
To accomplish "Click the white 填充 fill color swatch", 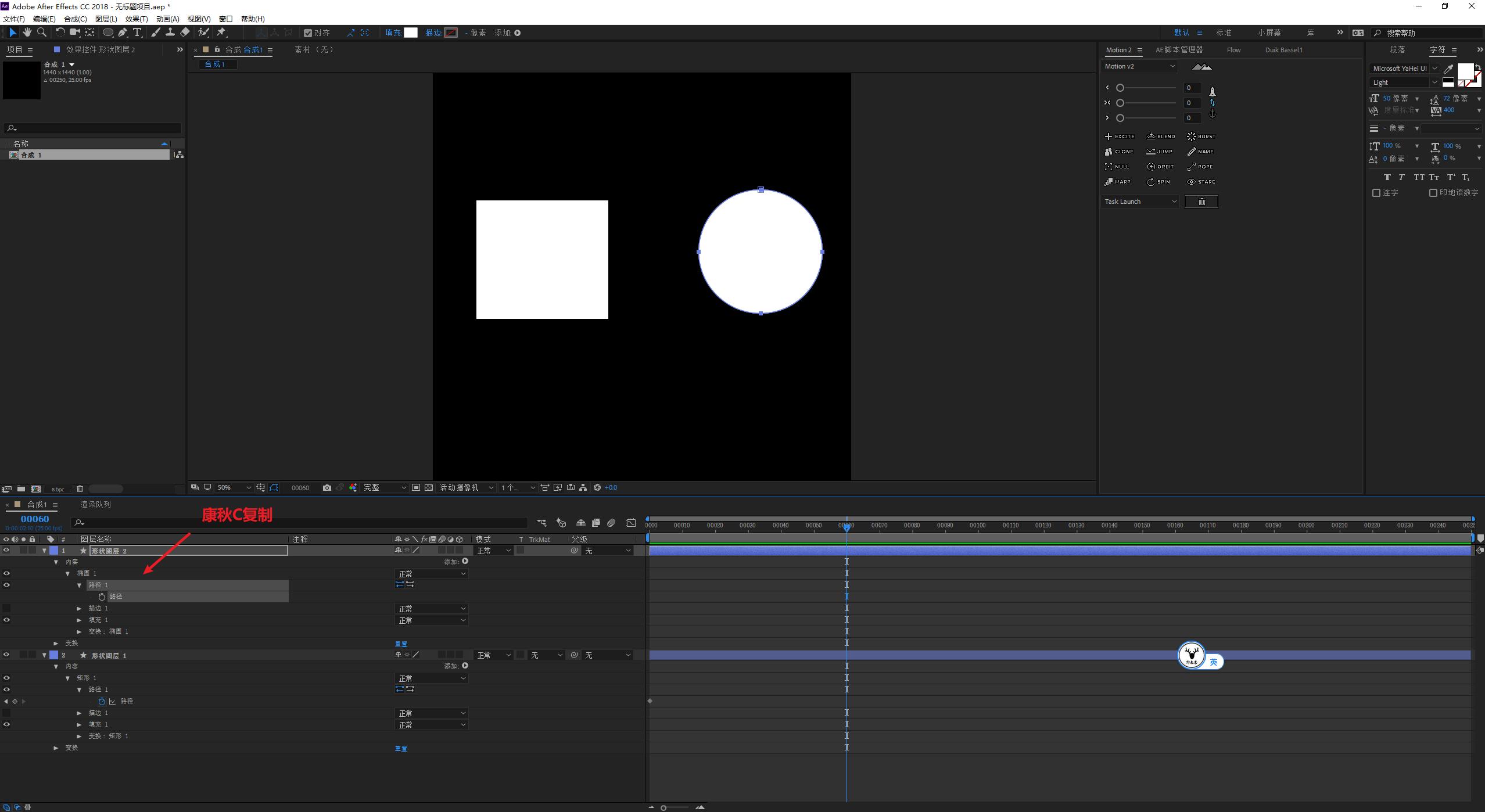I will (411, 33).
